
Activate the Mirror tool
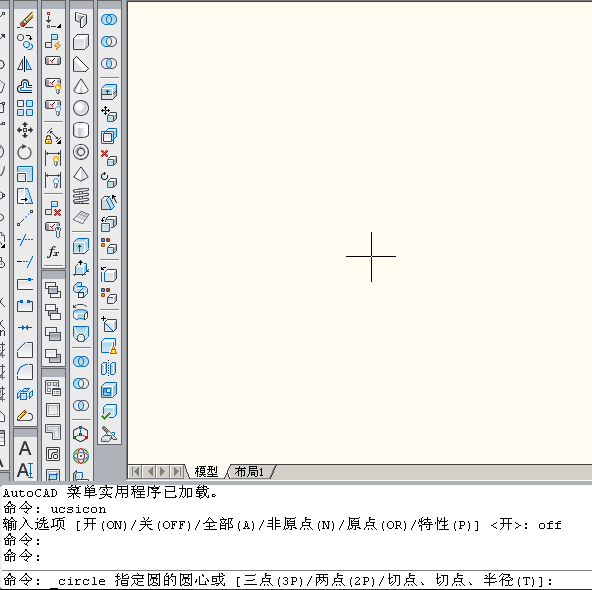(25, 64)
